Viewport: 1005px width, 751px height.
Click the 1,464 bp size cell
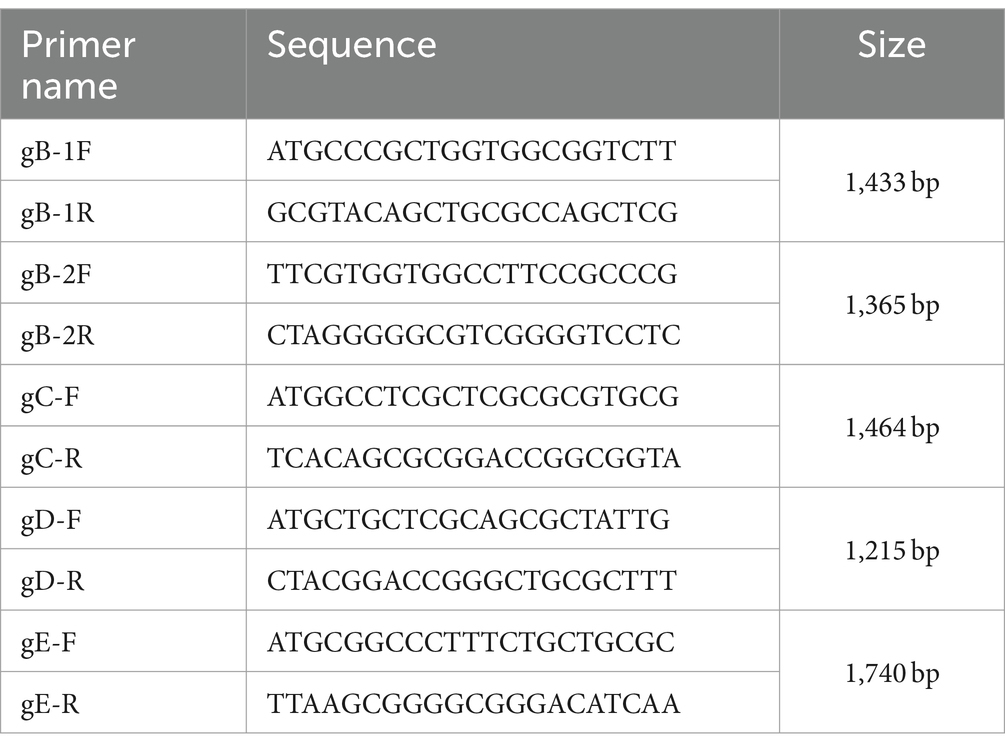click(892, 427)
